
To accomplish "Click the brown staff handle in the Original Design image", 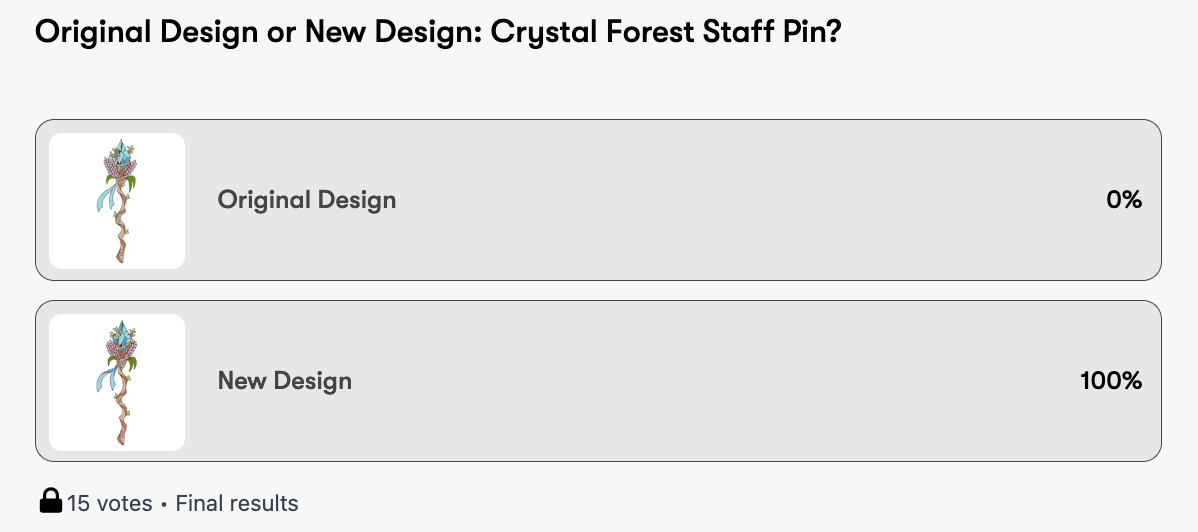I will point(123,235).
